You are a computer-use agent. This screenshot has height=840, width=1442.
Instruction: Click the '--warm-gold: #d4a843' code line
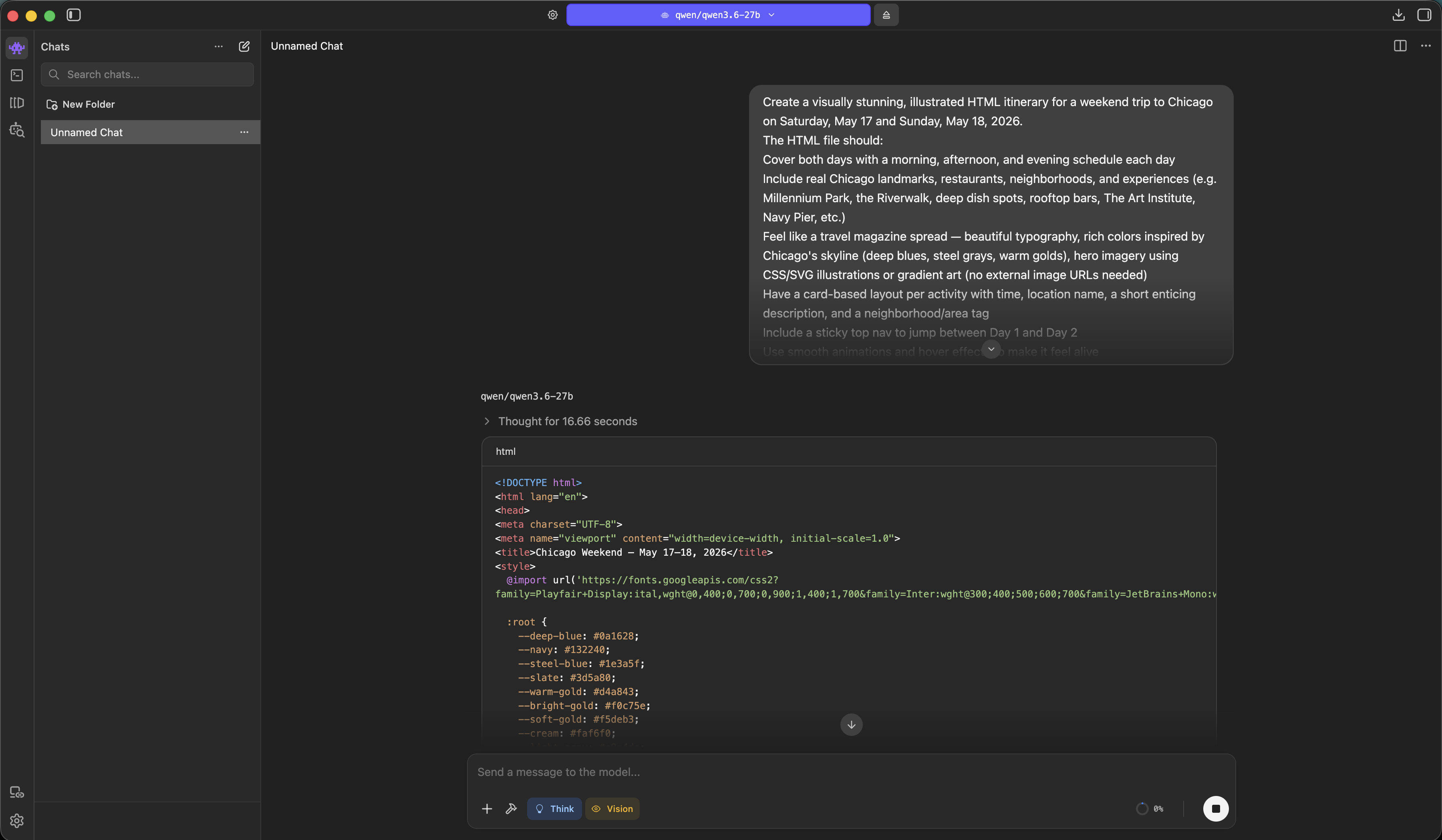pos(578,691)
